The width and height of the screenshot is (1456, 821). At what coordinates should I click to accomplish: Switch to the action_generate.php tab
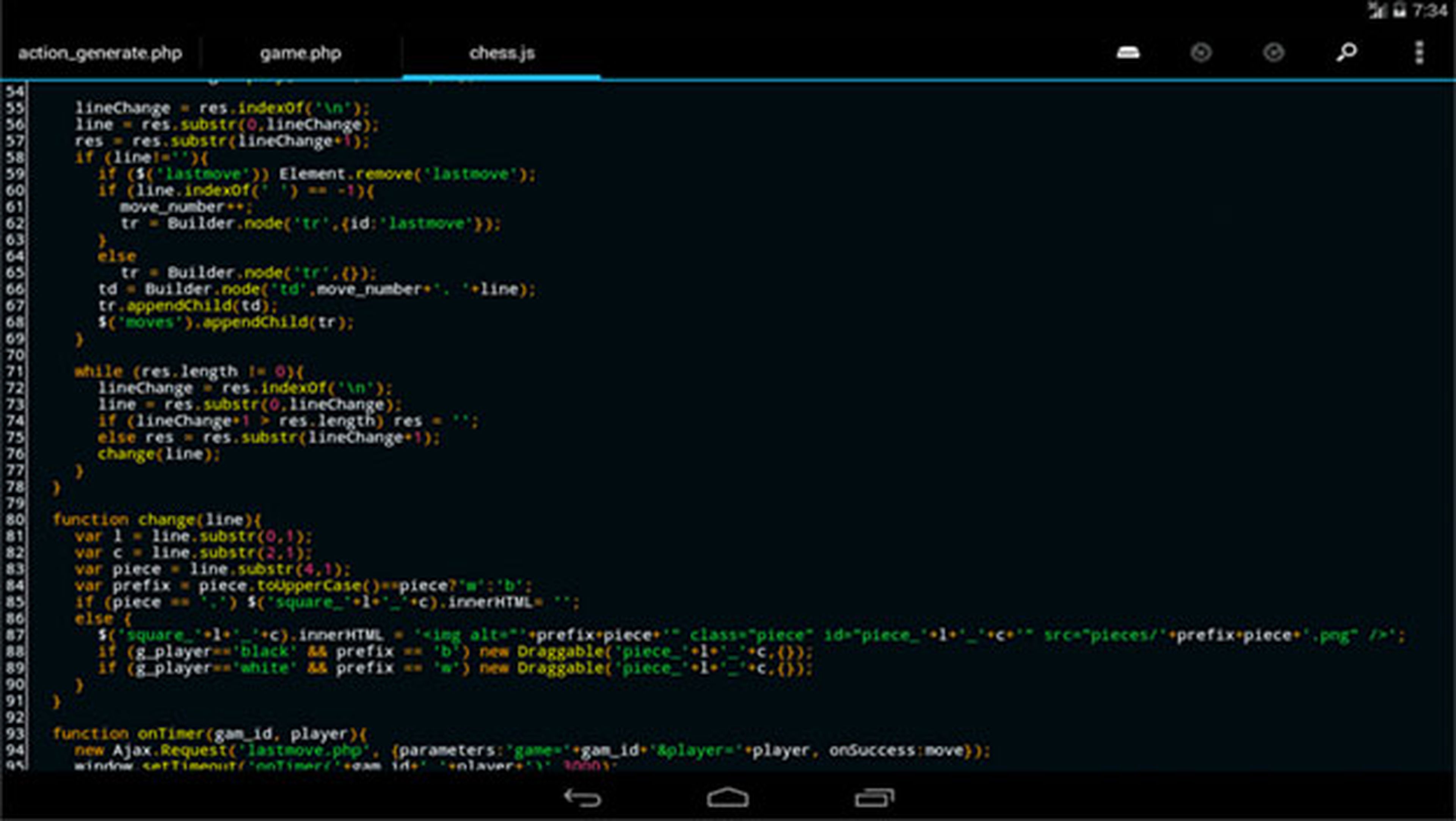100,53
